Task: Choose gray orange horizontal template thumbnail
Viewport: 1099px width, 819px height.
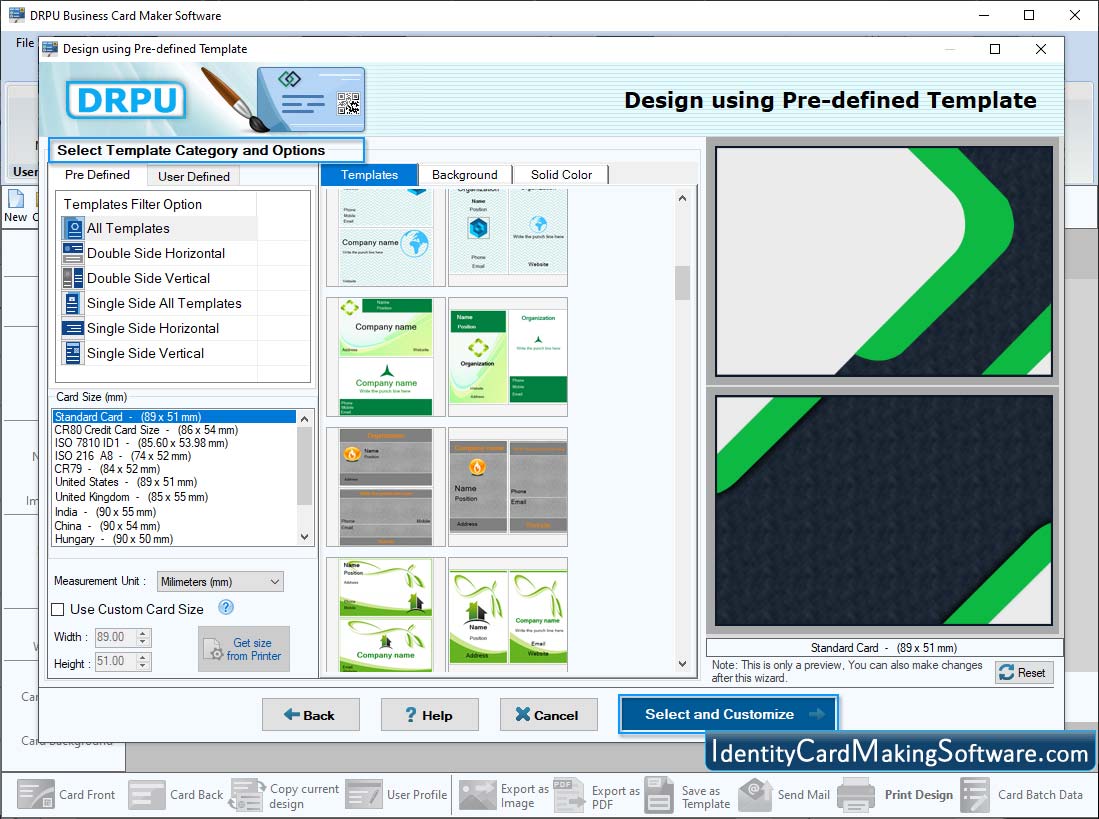Action: 385,487
